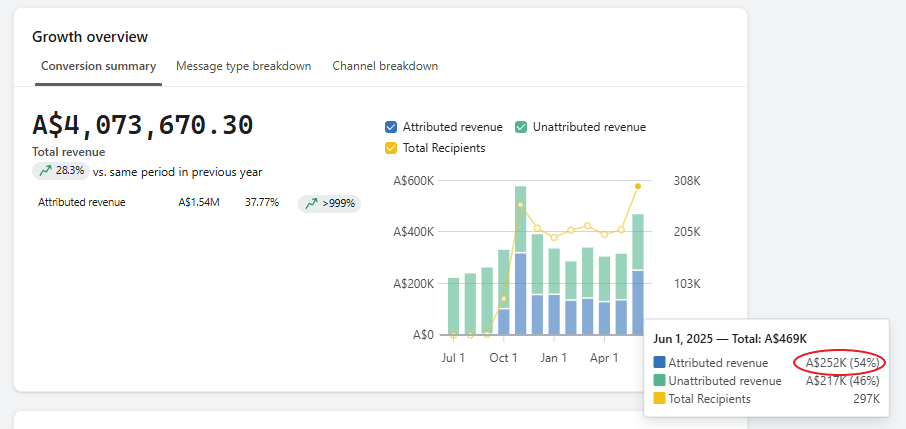Click the Jul 1 x-axis label
This screenshot has width=906, height=429.
click(x=454, y=358)
